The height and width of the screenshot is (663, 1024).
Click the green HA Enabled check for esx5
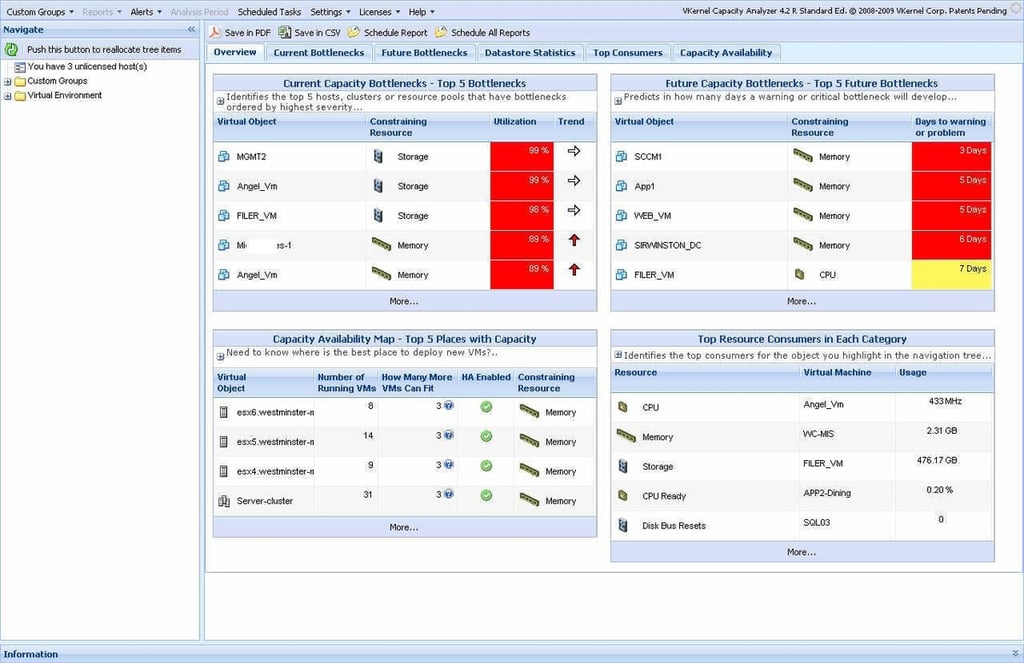click(x=486, y=436)
